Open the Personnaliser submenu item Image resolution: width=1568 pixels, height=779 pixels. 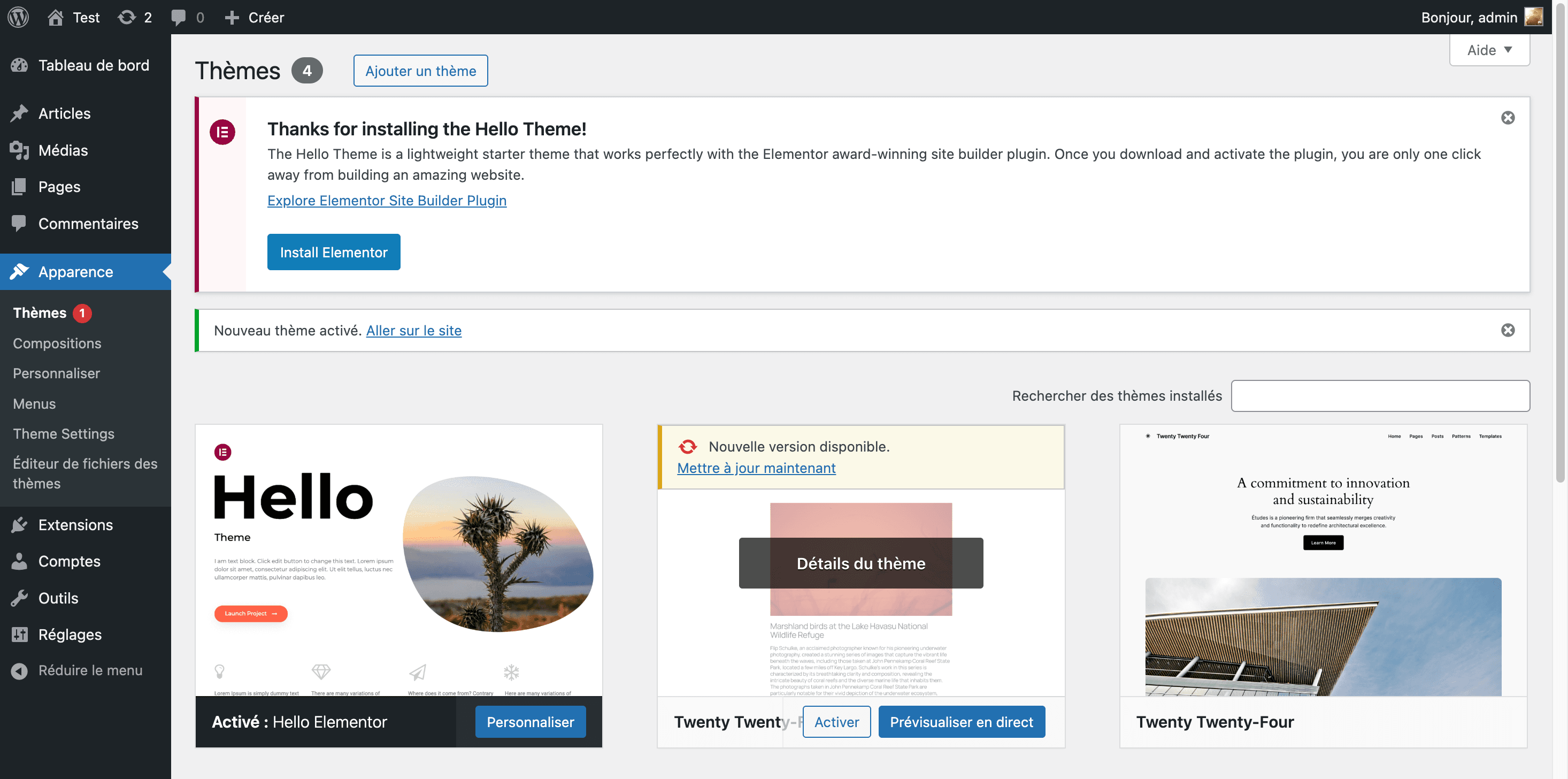coord(57,373)
